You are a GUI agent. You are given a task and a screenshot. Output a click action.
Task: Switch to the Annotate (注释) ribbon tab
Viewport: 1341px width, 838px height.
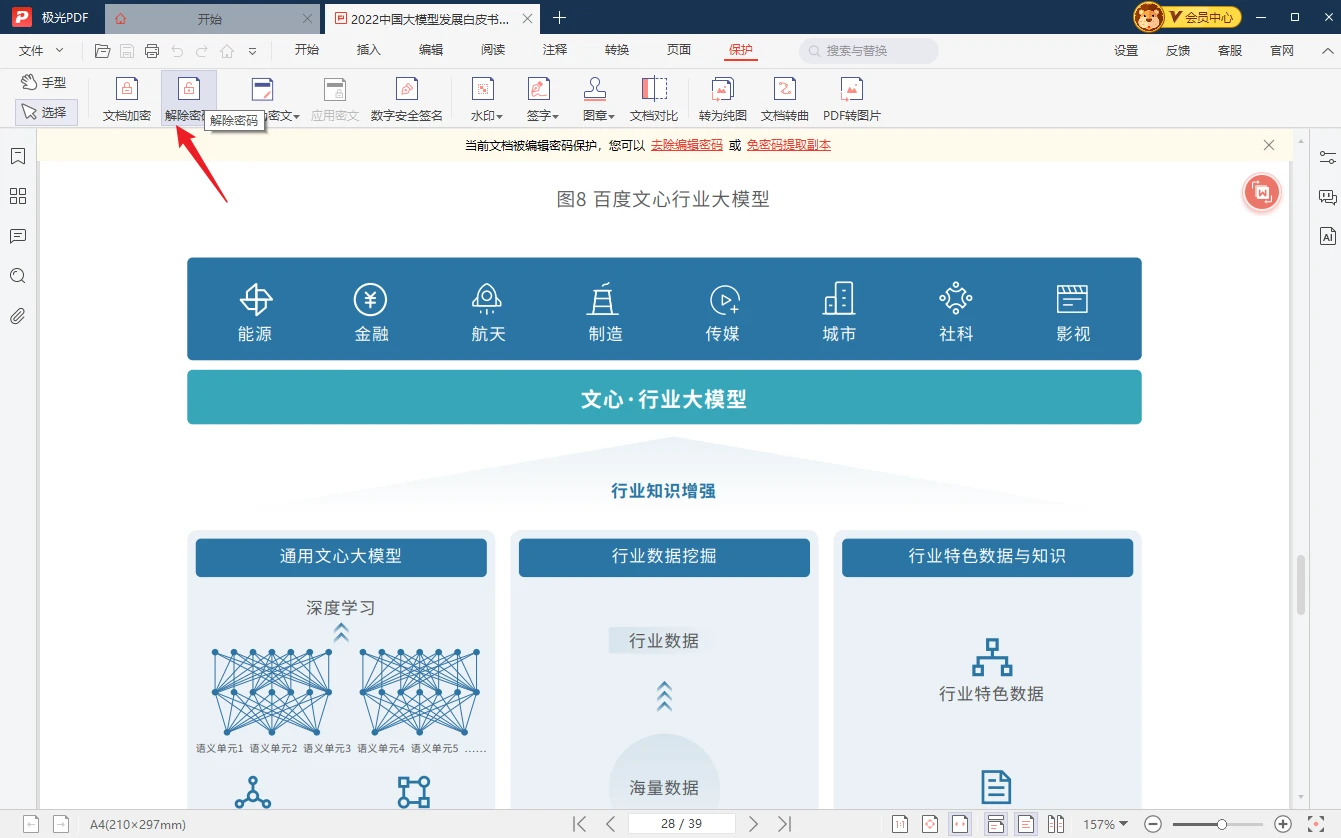point(555,50)
